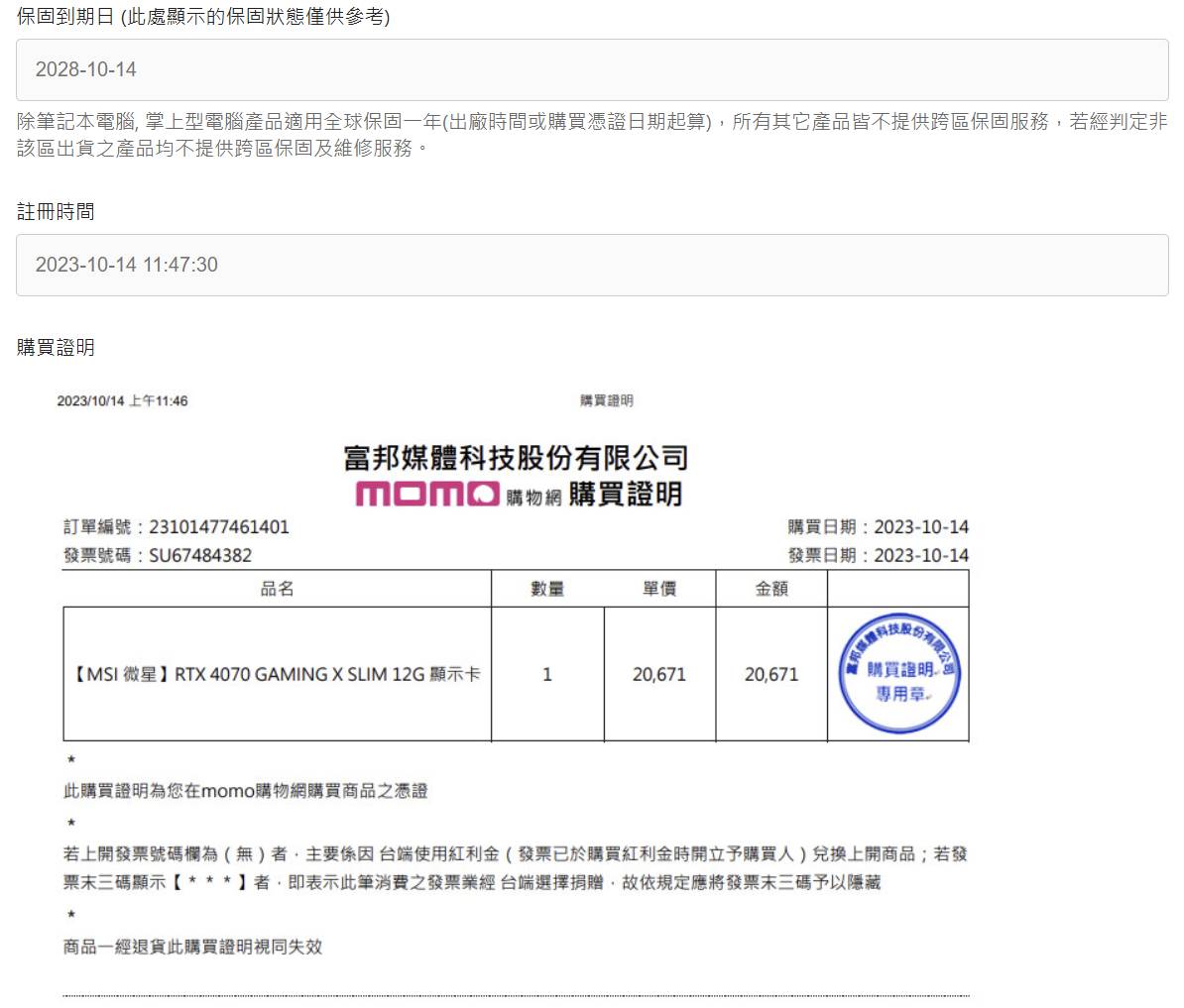Click the note 此購買證明為您在momo購物網購買商品之憑證
This screenshot has height=1008, width=1184.
pos(245,791)
